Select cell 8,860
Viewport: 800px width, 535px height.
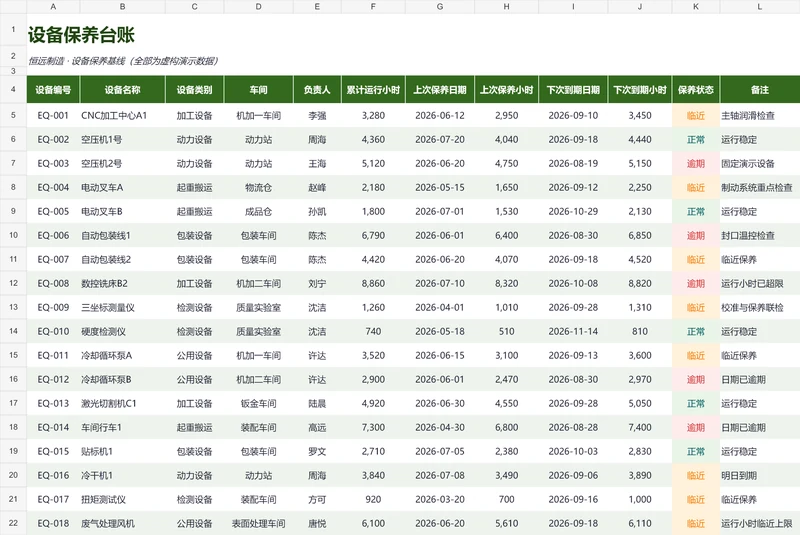[x=373, y=283]
